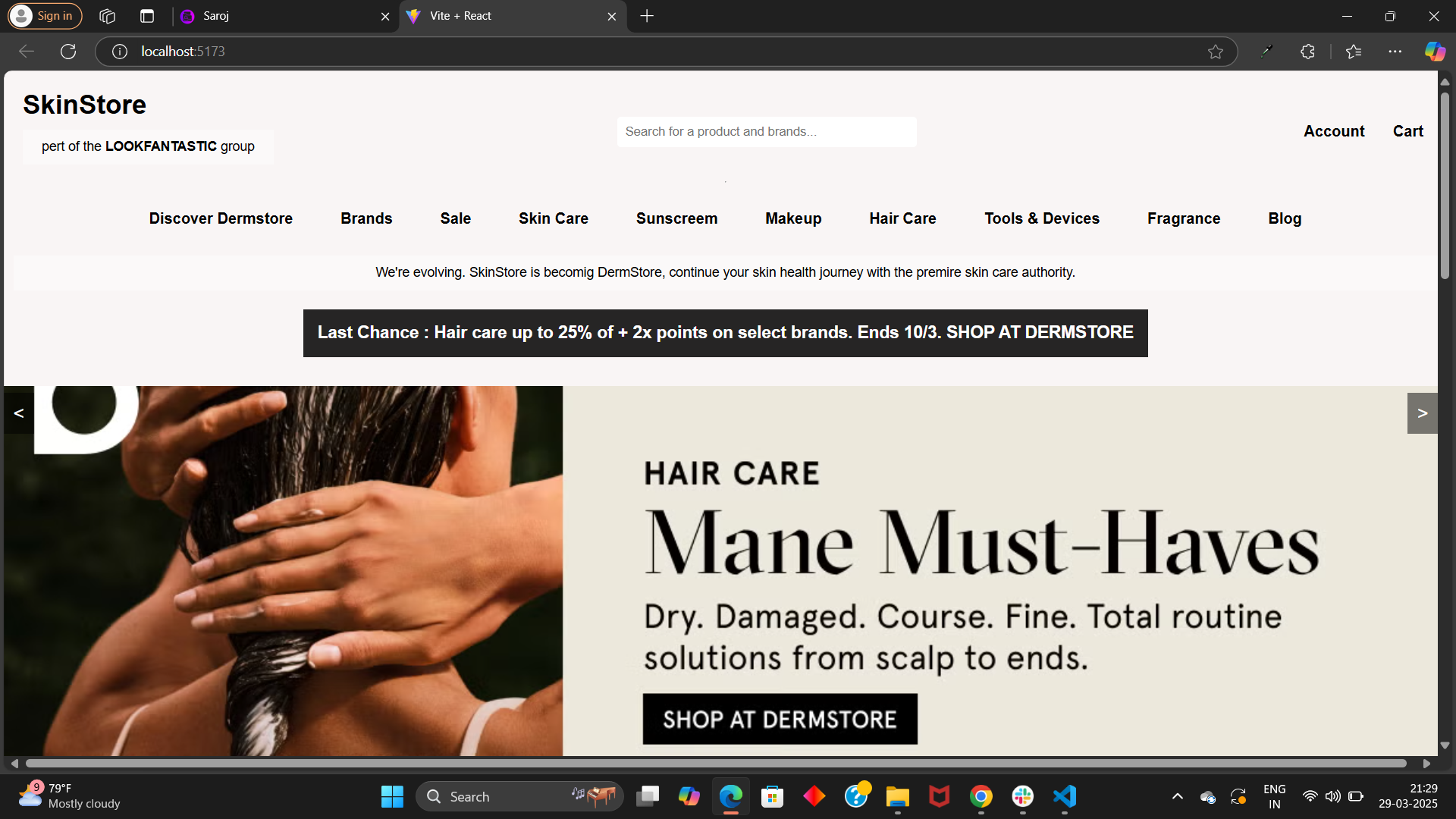Open Slack from the taskbar
Screen dimensions: 1456x819
click(x=1022, y=796)
